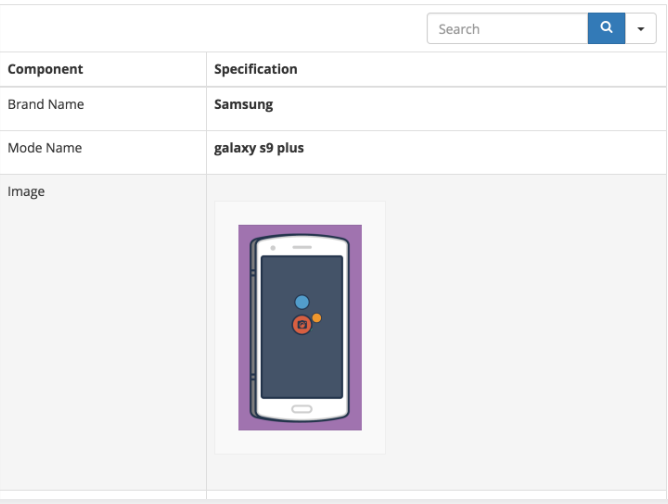Click the Samsung brand value

(243, 104)
